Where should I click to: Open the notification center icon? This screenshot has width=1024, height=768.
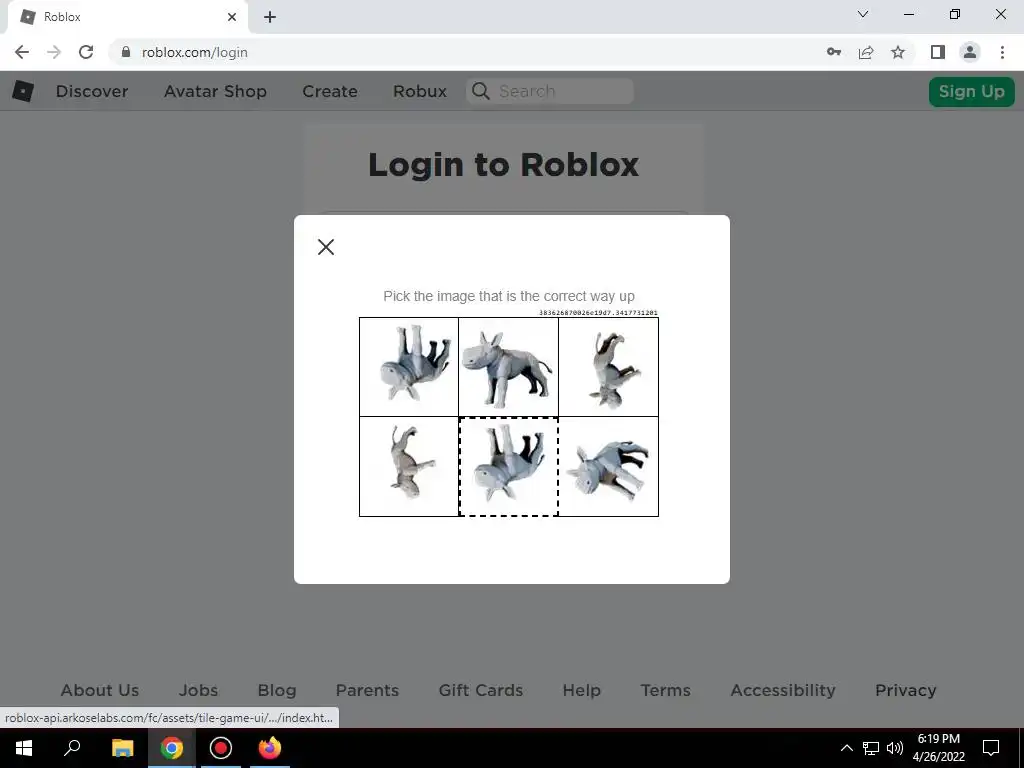coord(991,748)
